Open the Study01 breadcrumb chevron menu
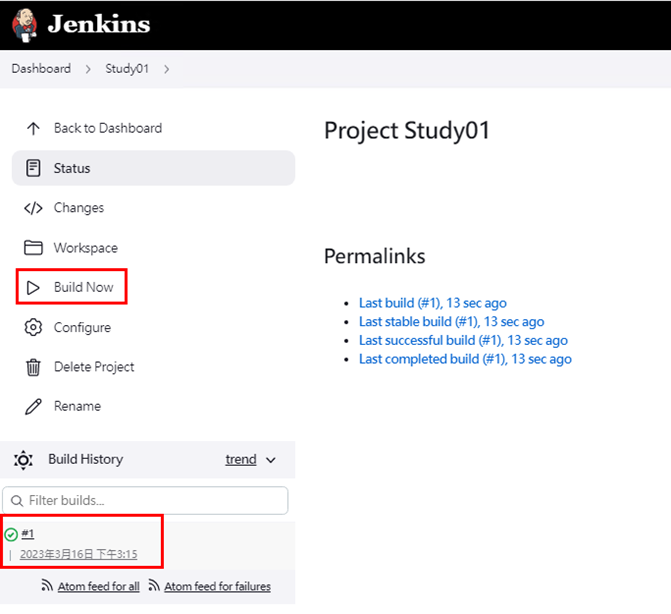Screen dimensions: 671x614 166,69
